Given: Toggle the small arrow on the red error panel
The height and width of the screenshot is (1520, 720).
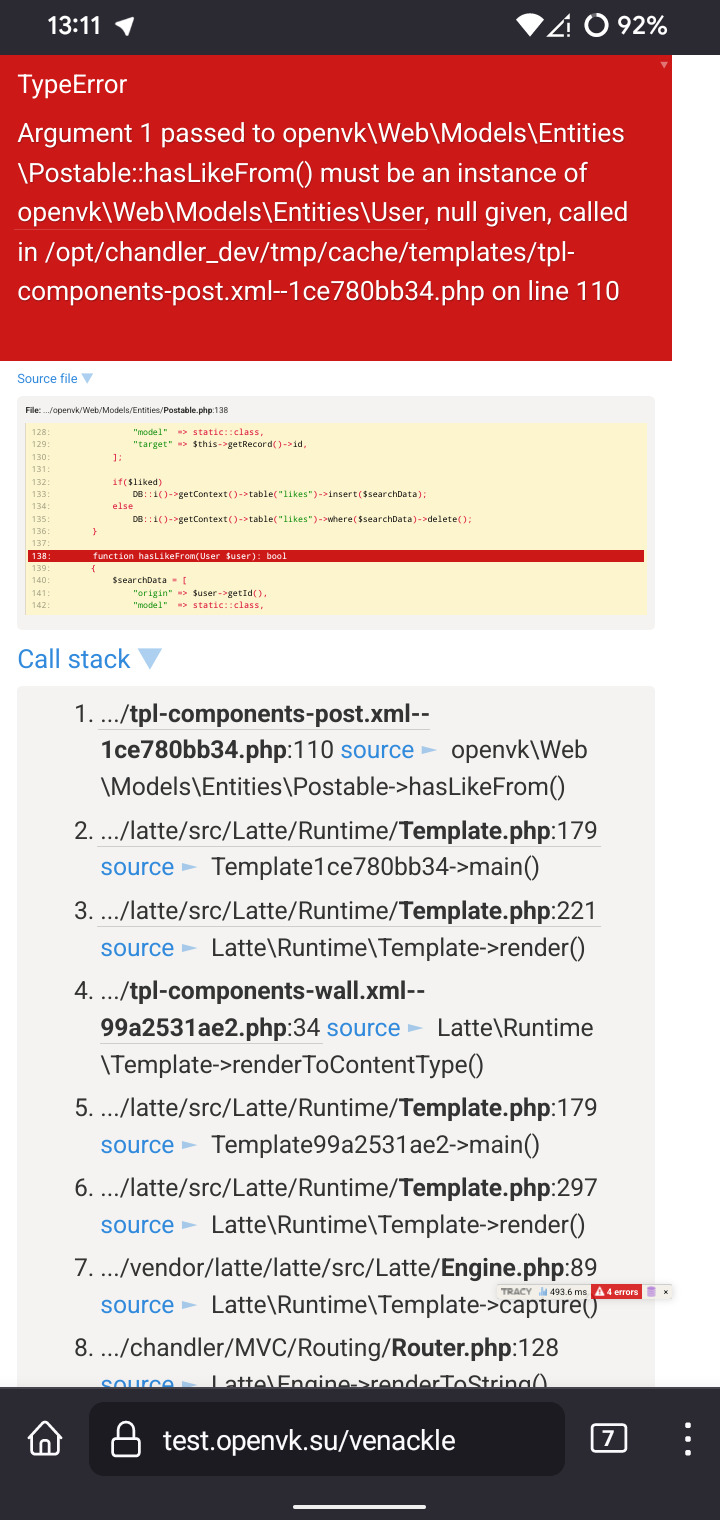Looking at the screenshot, I should tap(664, 65).
